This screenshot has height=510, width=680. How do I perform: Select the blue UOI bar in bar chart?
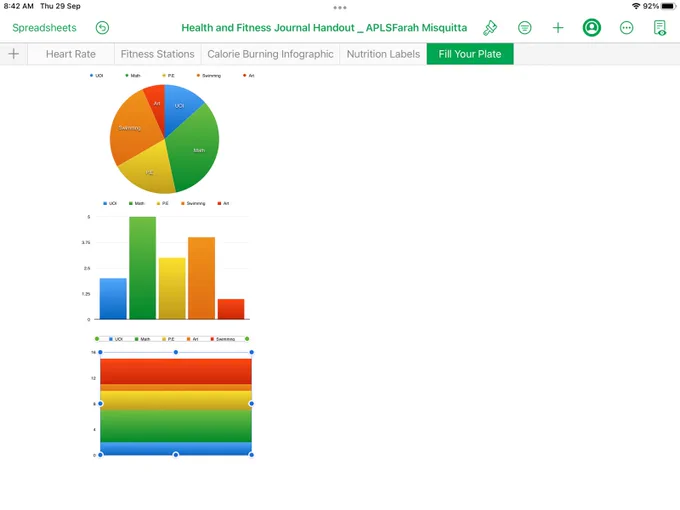click(x=113, y=299)
